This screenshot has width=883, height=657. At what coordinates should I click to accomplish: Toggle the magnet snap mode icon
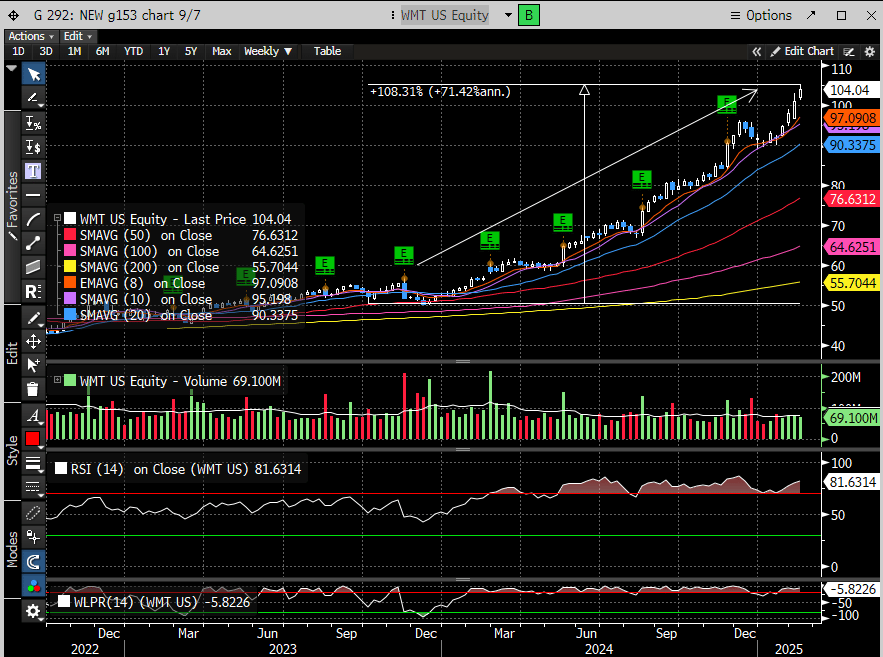[33, 561]
